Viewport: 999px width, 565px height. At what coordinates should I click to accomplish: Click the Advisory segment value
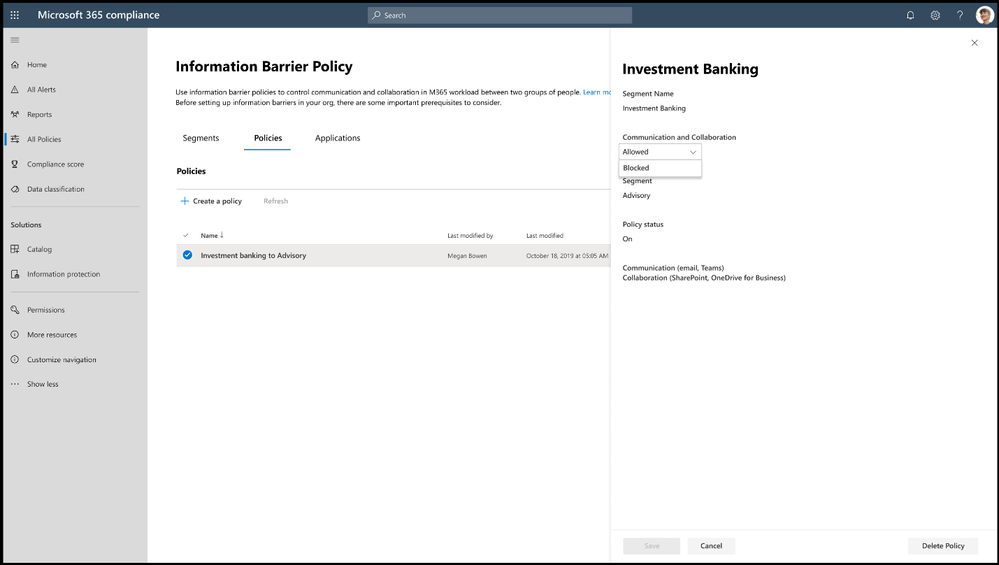[x=636, y=196]
